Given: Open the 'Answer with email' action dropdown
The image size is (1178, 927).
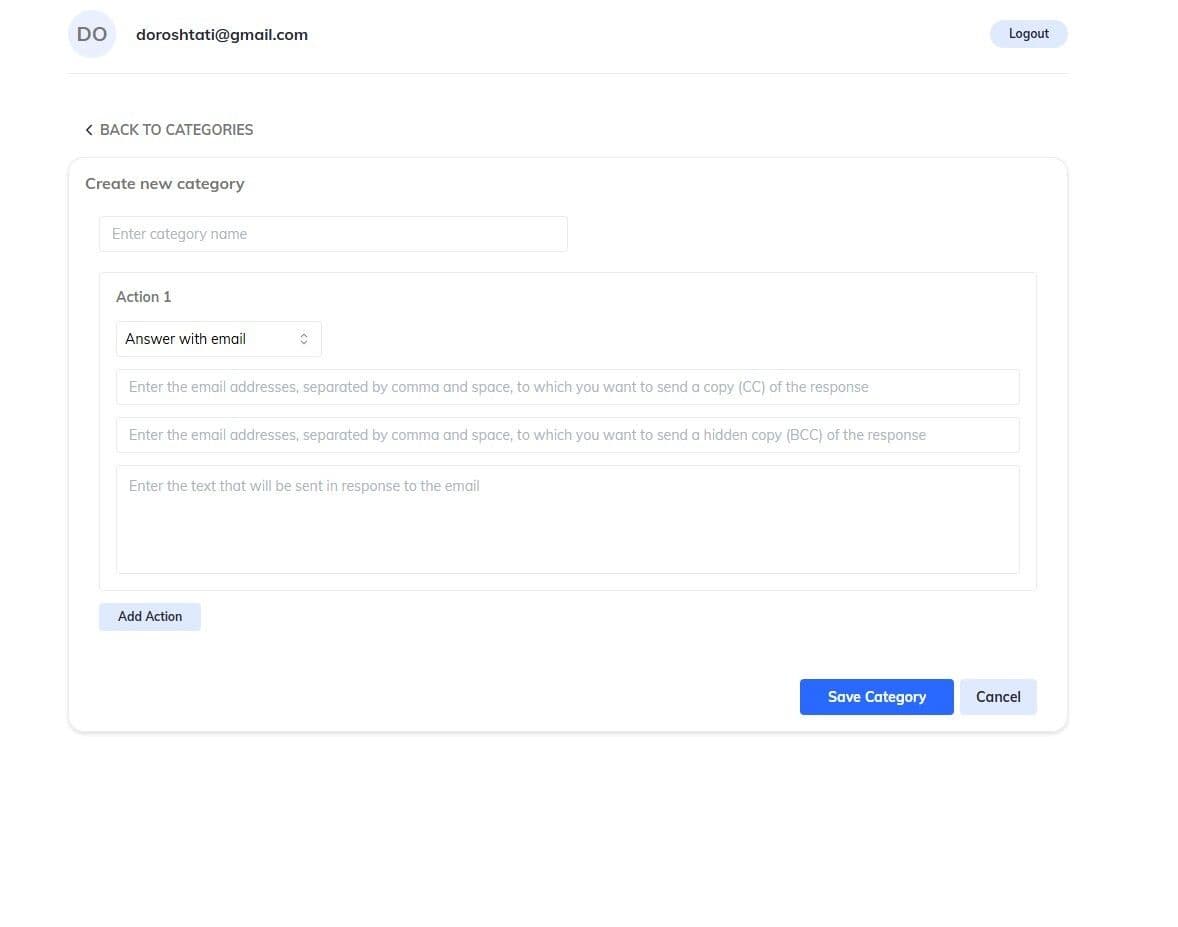Looking at the screenshot, I should [218, 339].
